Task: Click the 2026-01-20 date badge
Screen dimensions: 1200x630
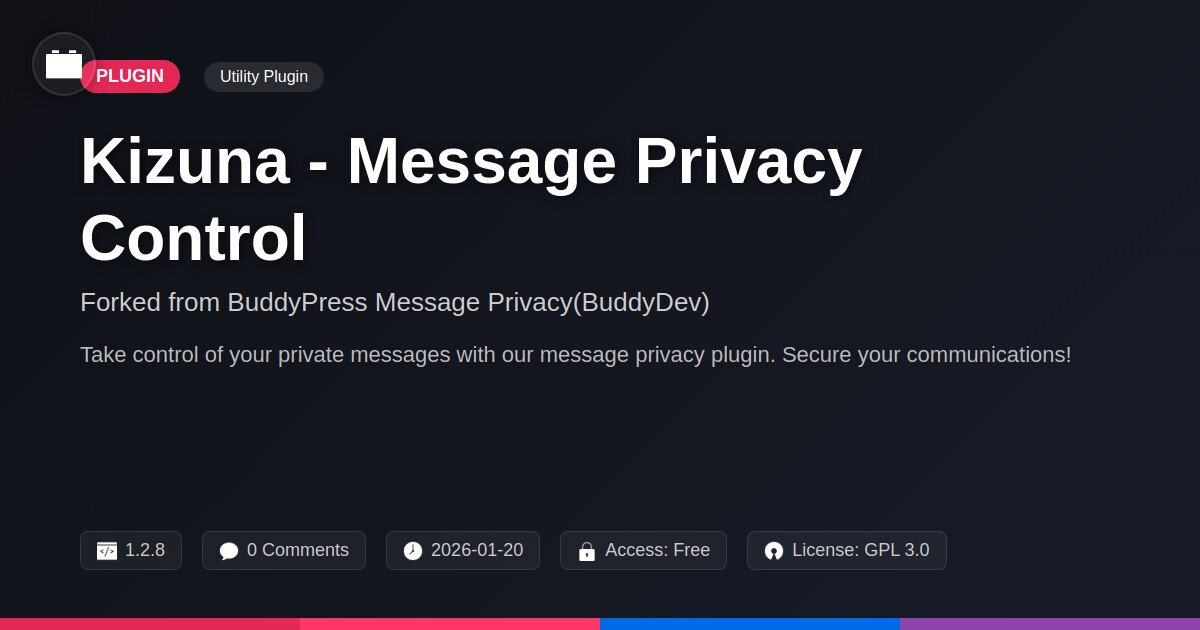Action: [463, 550]
